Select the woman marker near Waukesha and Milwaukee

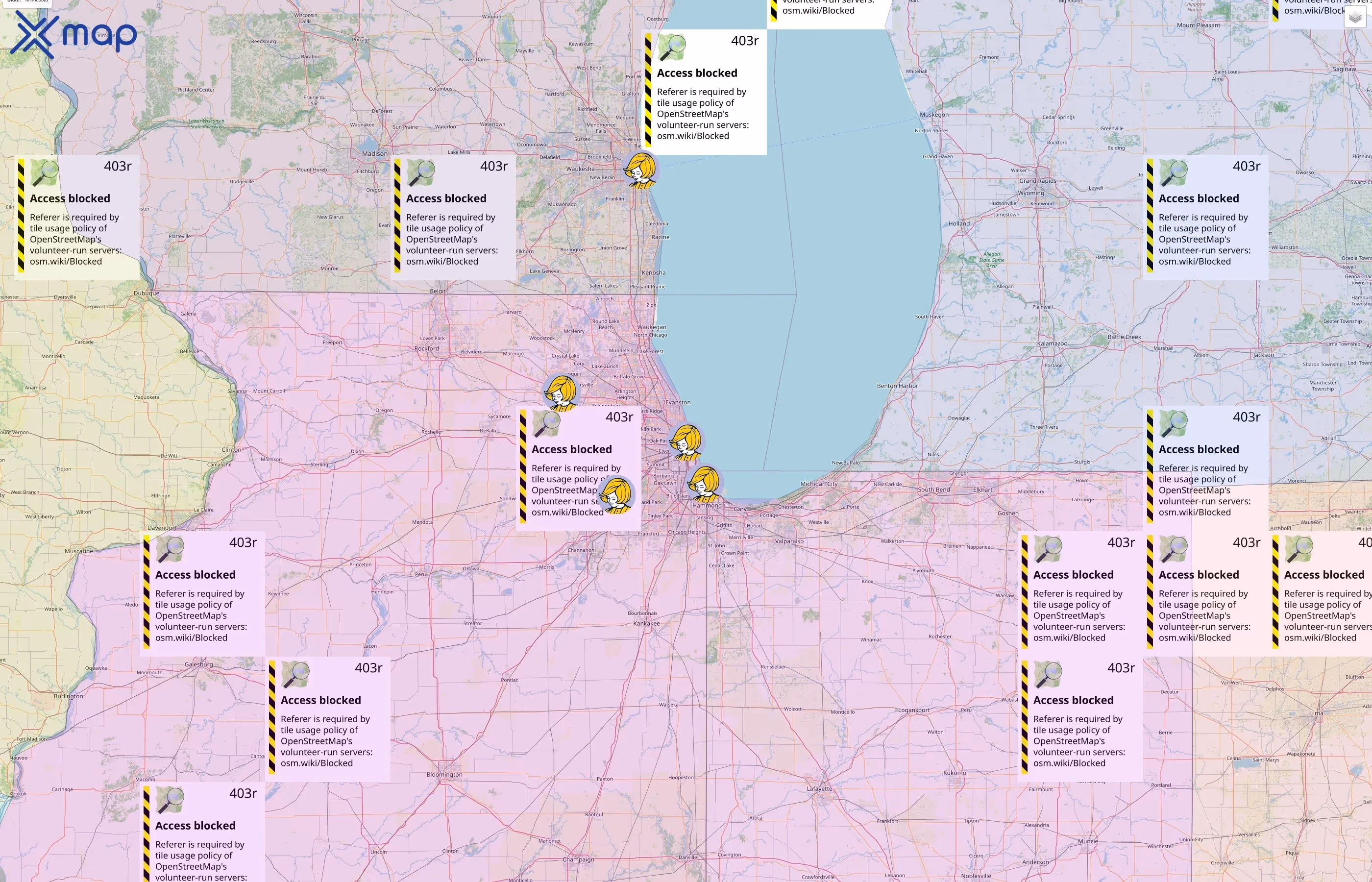tap(639, 170)
